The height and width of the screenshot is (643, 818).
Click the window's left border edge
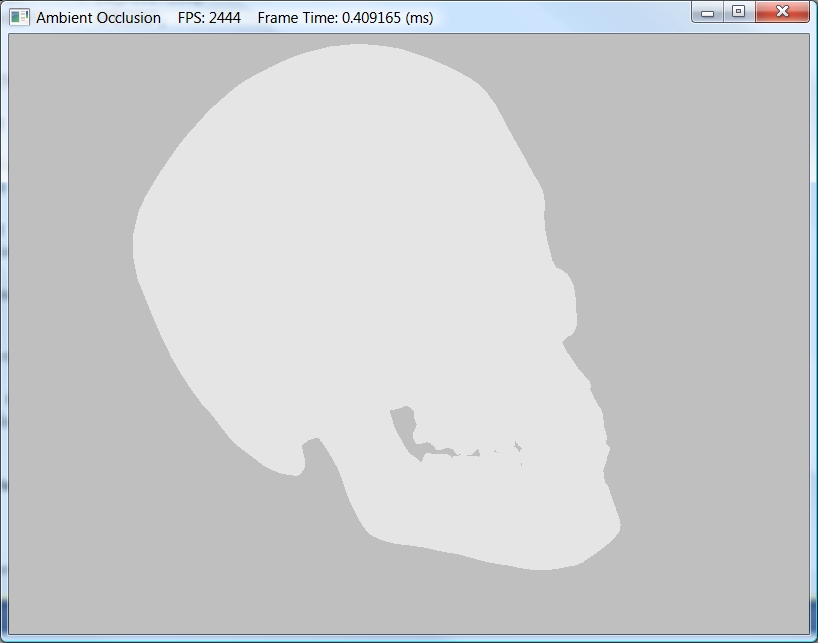[3, 330]
